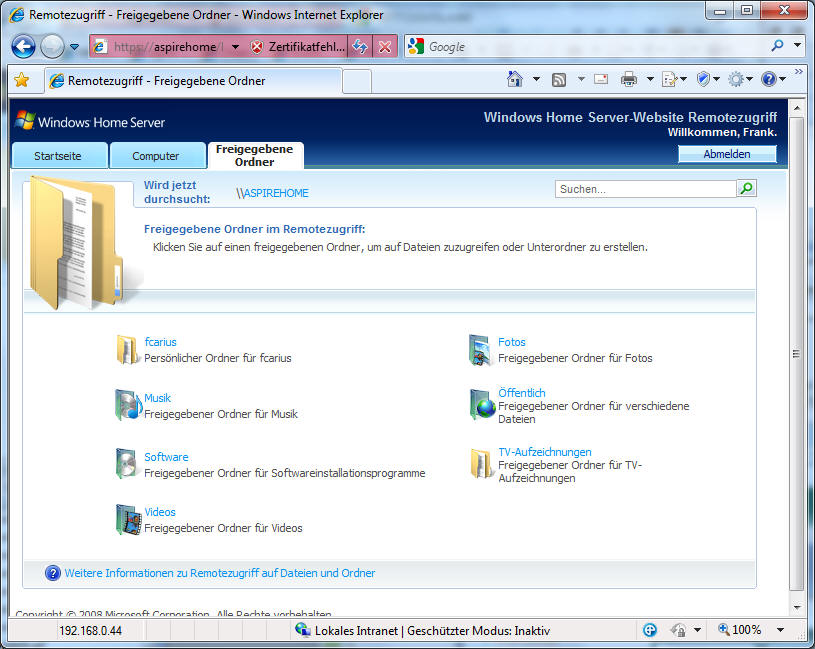Image resolution: width=815 pixels, height=649 pixels.
Task: Open the Videos shared folder link
Action: tap(160, 512)
